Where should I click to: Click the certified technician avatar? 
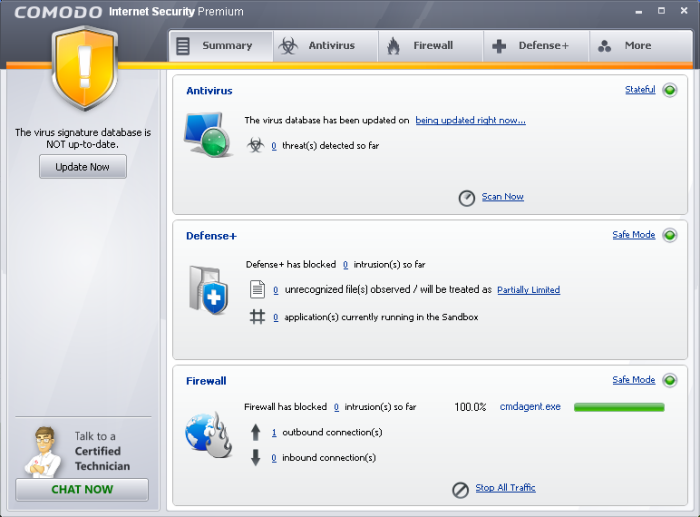tap(42, 451)
